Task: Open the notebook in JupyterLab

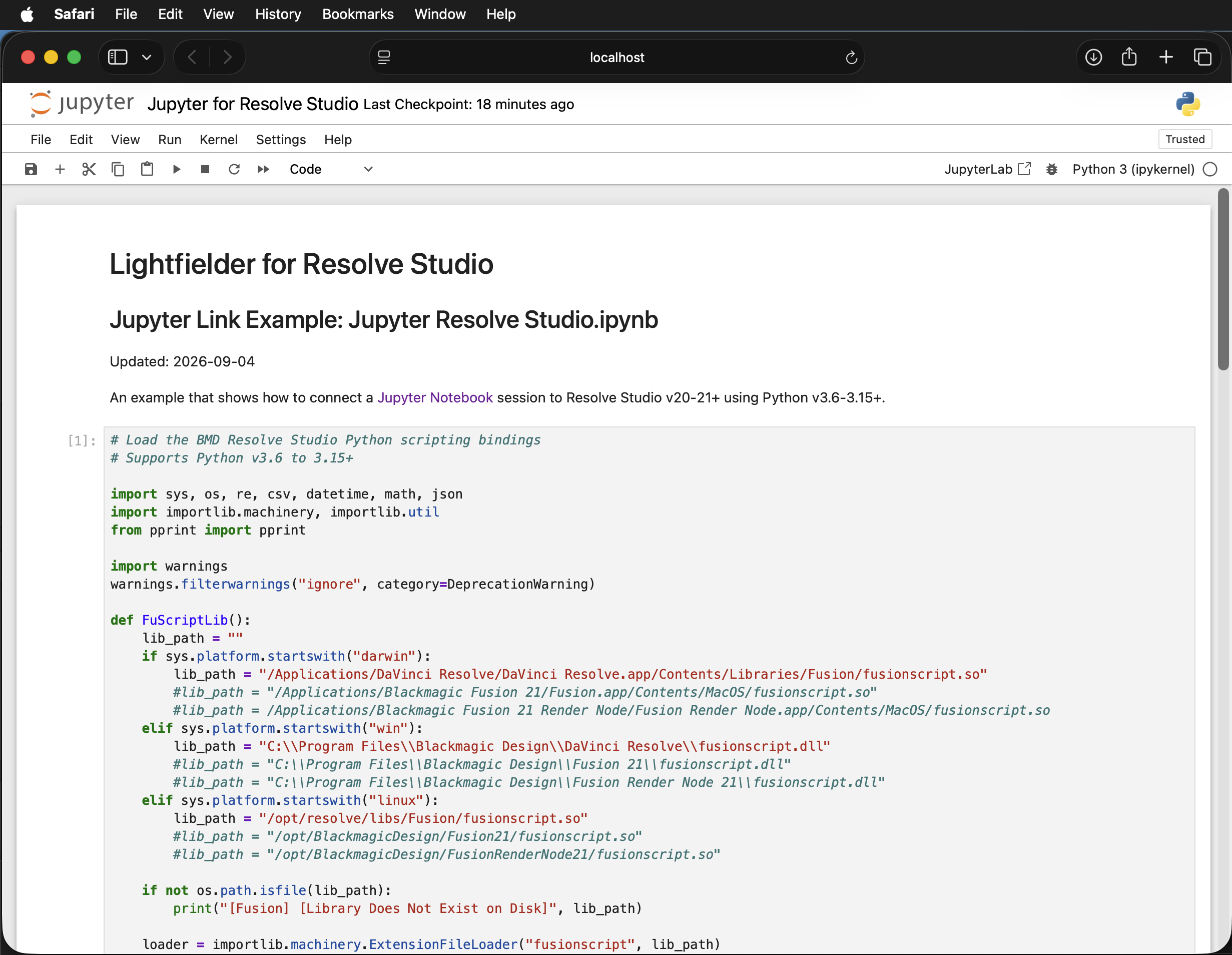Action: [988, 169]
